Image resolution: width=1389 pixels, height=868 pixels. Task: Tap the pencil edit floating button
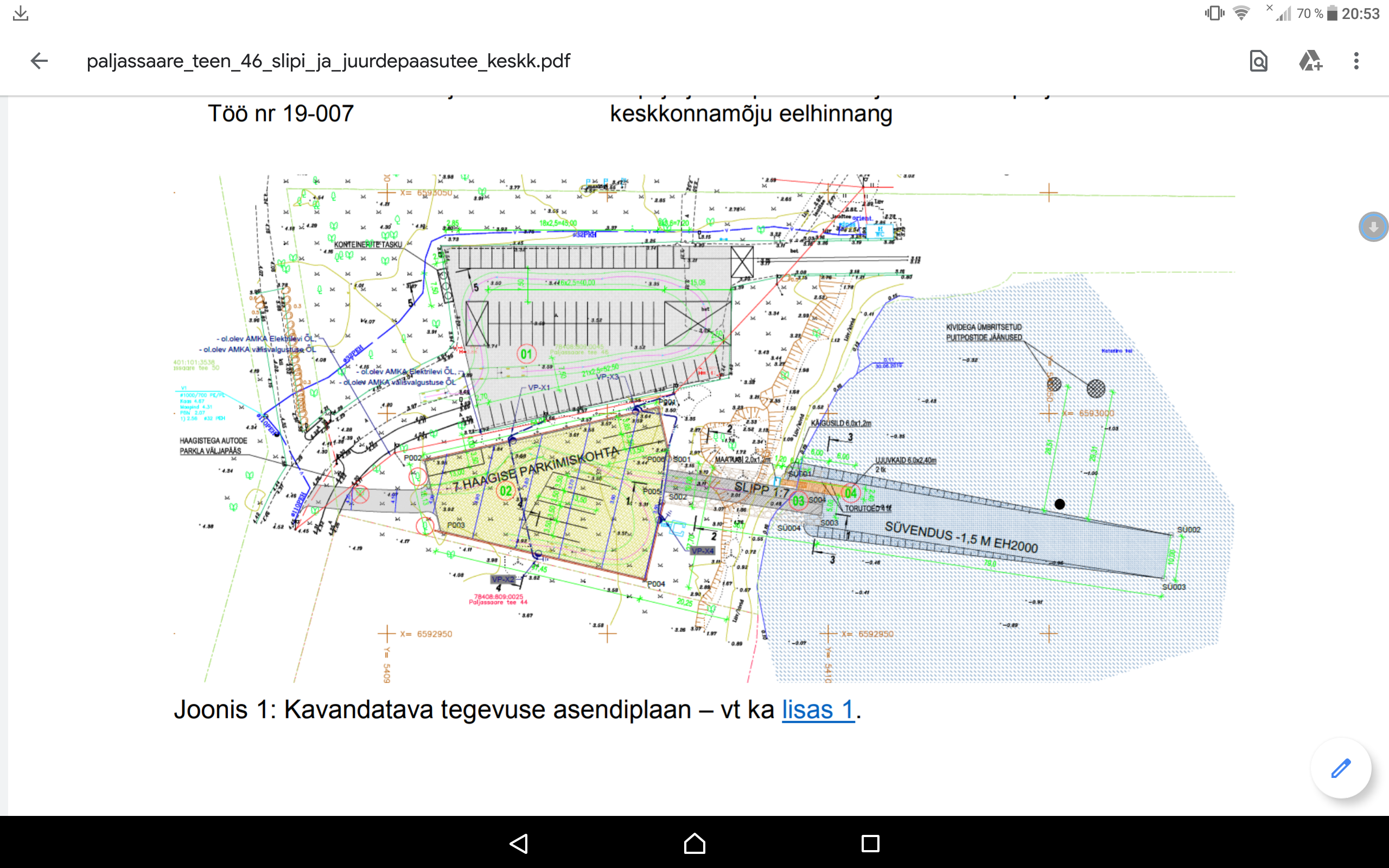pos(1341,768)
